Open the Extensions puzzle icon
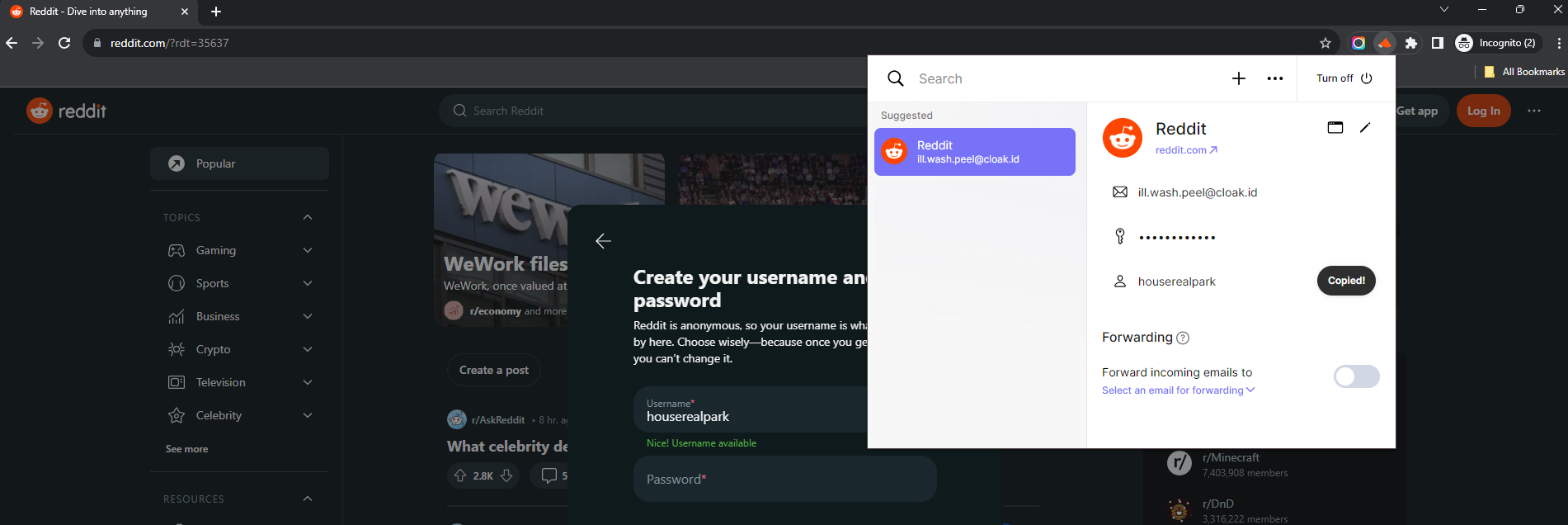Image resolution: width=1568 pixels, height=525 pixels. tap(1411, 43)
